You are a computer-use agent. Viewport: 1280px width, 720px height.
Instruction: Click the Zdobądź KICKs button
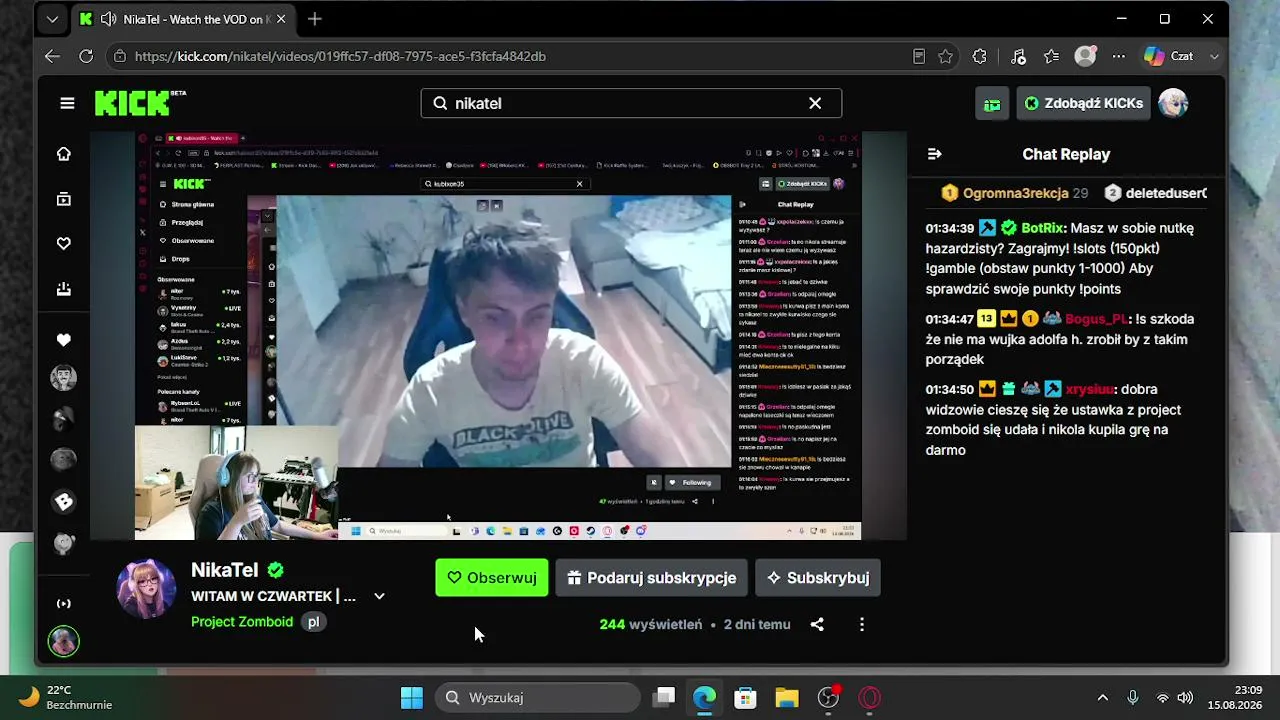1084,103
